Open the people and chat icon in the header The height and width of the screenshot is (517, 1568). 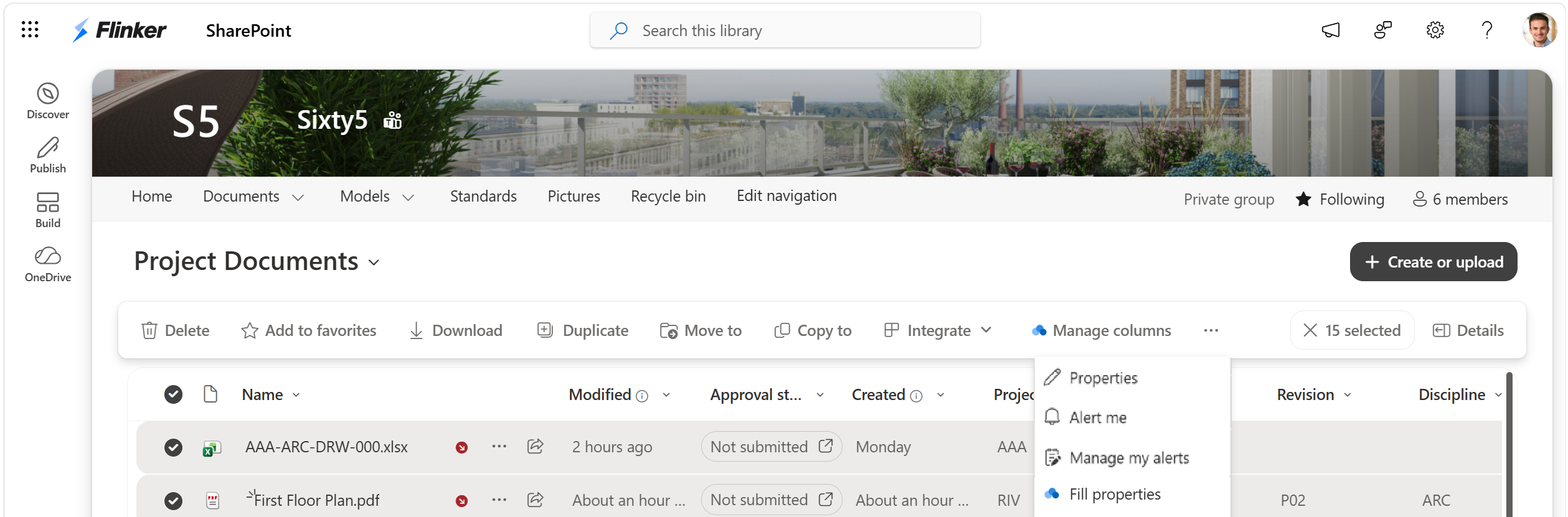(x=1383, y=30)
